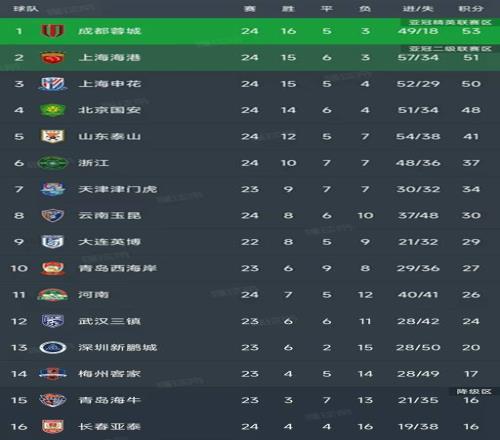This screenshot has width=500, height=440.
Task: Click the 大连英博 club badge
Action: pyautogui.click(x=52, y=242)
